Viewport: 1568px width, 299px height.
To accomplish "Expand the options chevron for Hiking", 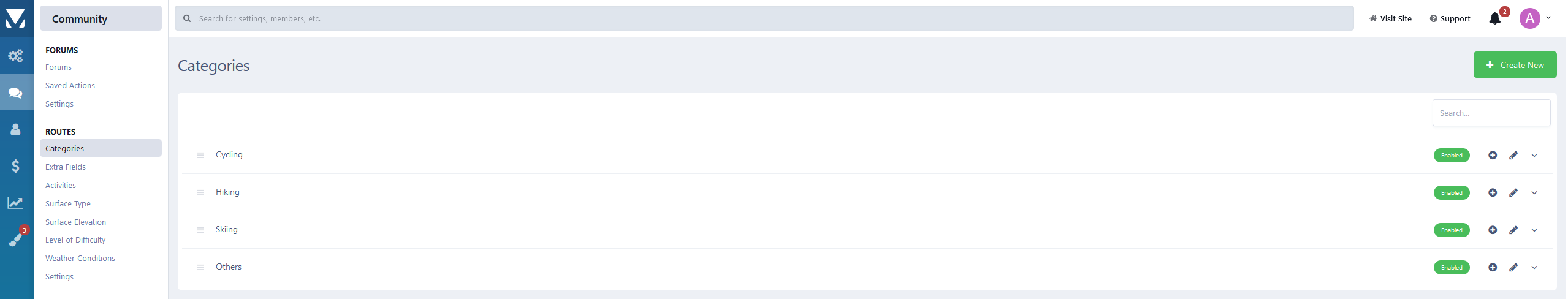I will click(x=1534, y=193).
